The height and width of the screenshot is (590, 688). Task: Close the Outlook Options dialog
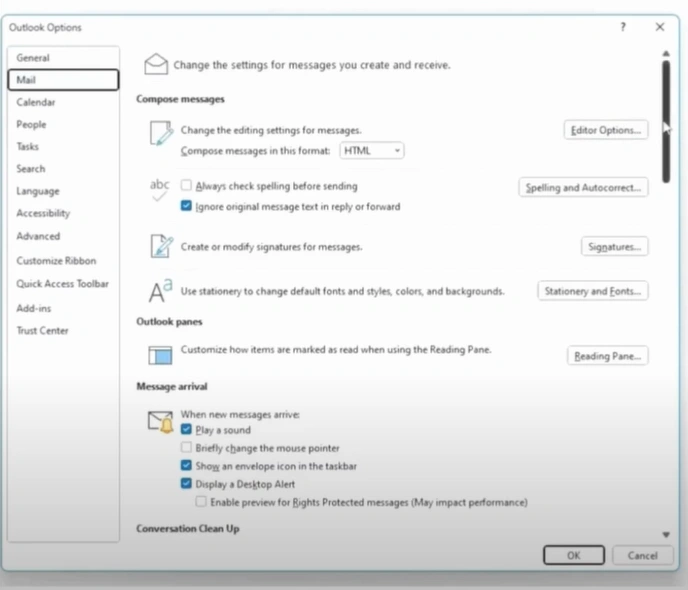click(660, 27)
